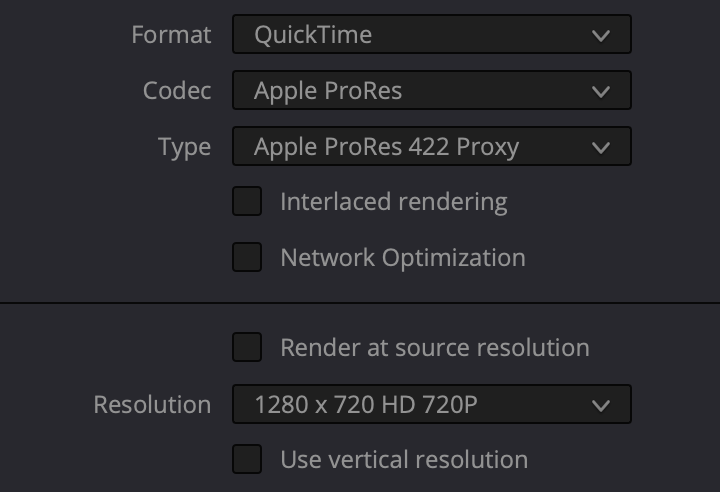Select the Format field label

171,35
